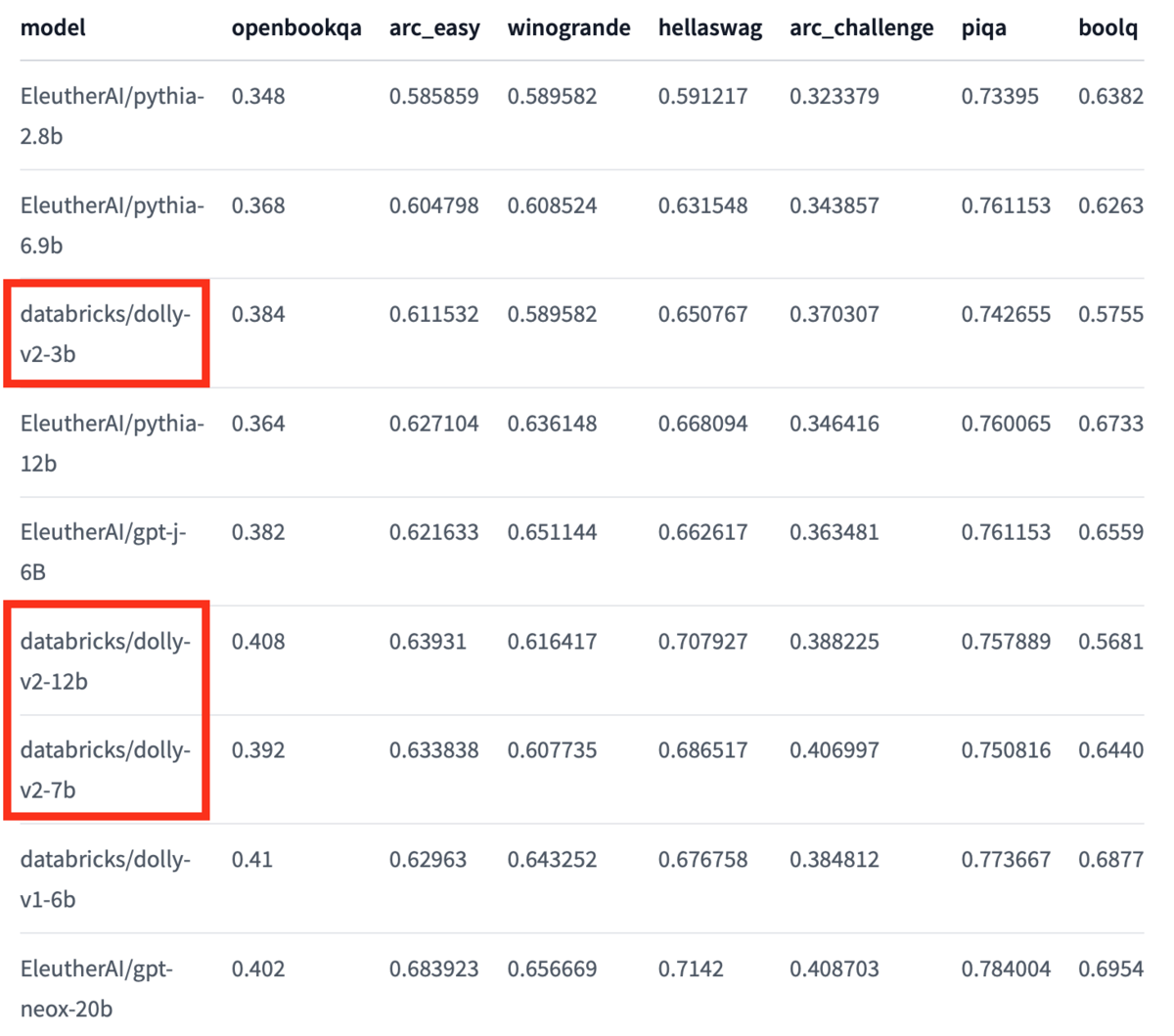
Task: Select hellaswag value 0.631548
Action: tap(703, 205)
